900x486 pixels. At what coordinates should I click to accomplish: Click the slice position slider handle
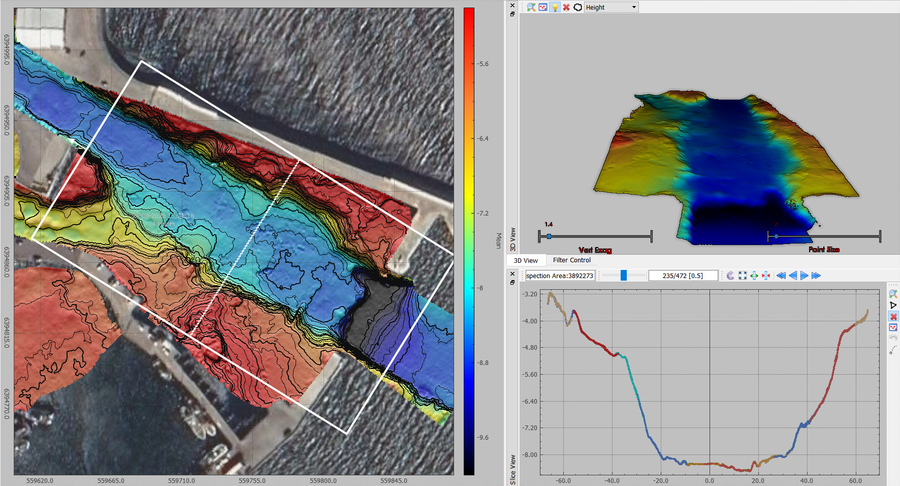(623, 274)
